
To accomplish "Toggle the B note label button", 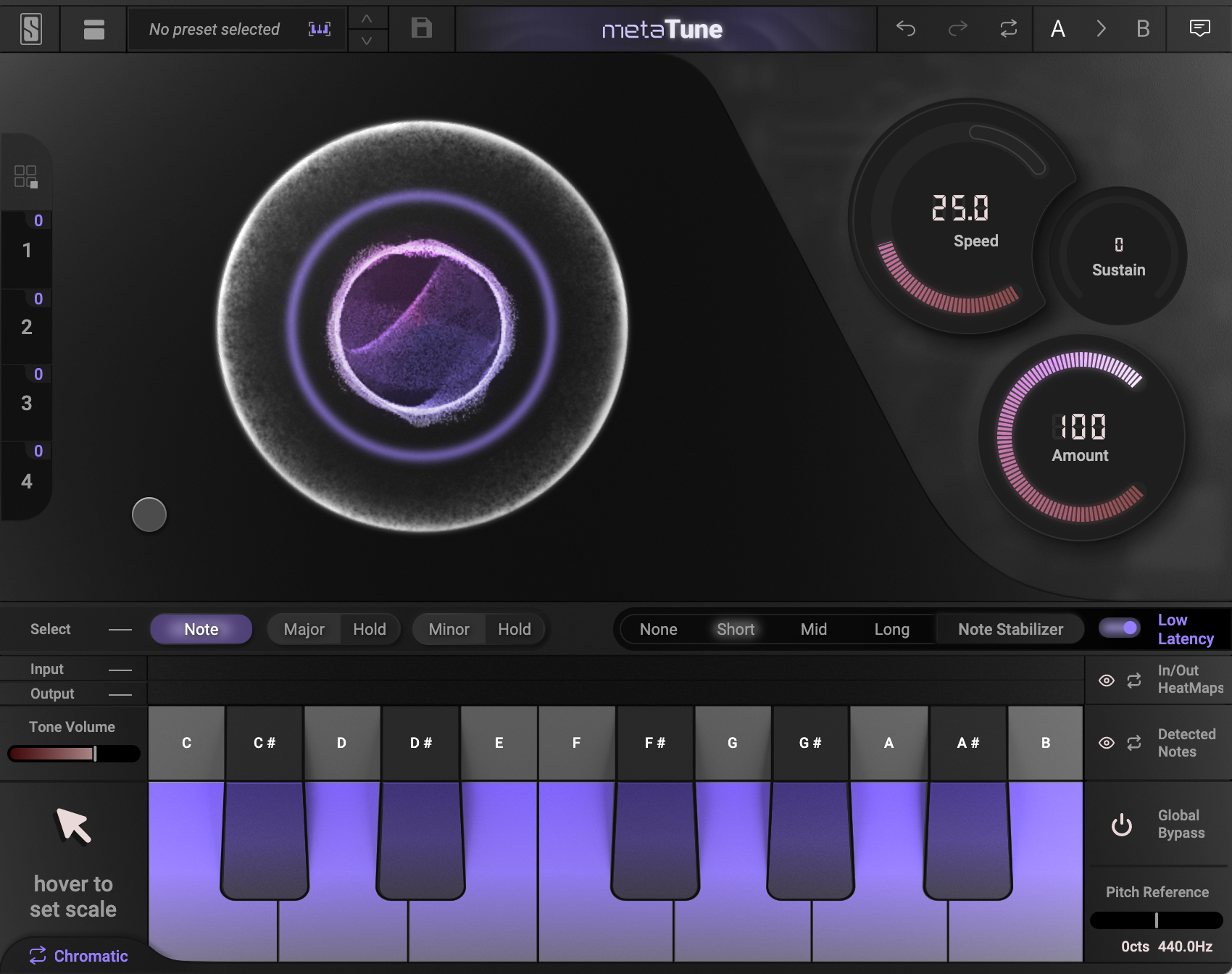I will click(1046, 743).
